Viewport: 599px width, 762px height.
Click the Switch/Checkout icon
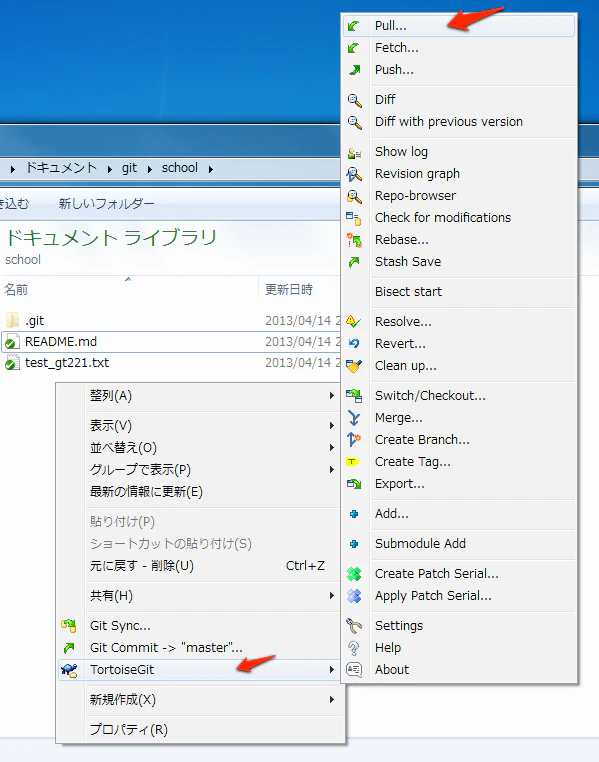tap(354, 396)
